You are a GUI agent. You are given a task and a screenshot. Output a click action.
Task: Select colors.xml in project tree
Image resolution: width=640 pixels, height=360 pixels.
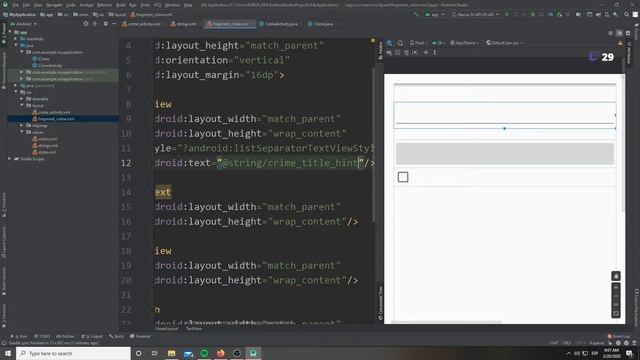[47, 139]
